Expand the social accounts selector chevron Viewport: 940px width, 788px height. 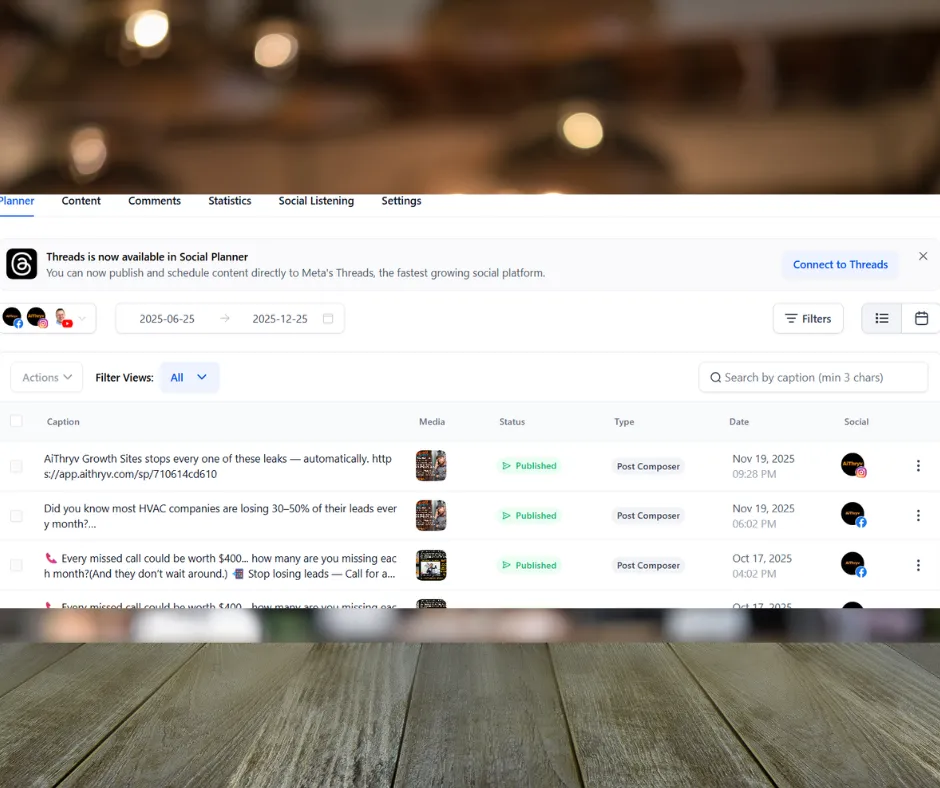point(83,318)
